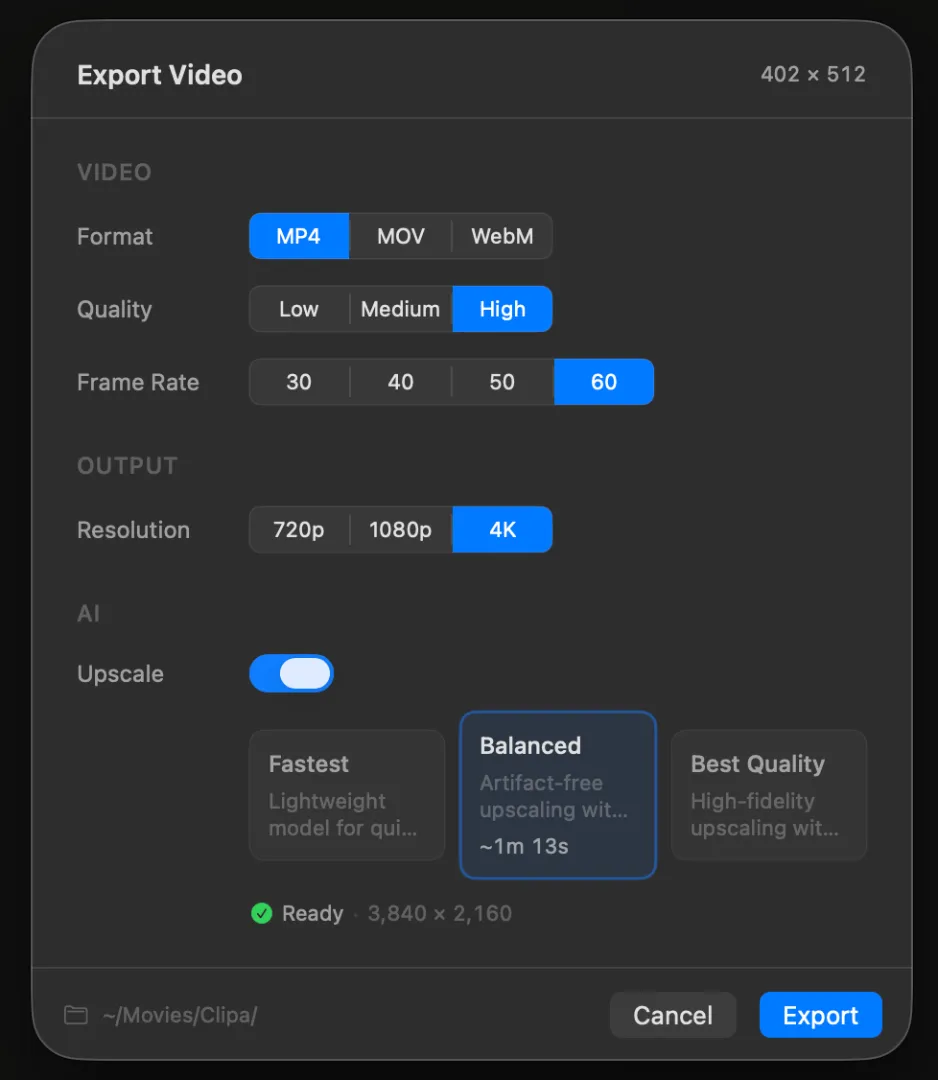This screenshot has height=1080, width=938.
Task: Select High quality option
Action: pyautogui.click(x=502, y=309)
